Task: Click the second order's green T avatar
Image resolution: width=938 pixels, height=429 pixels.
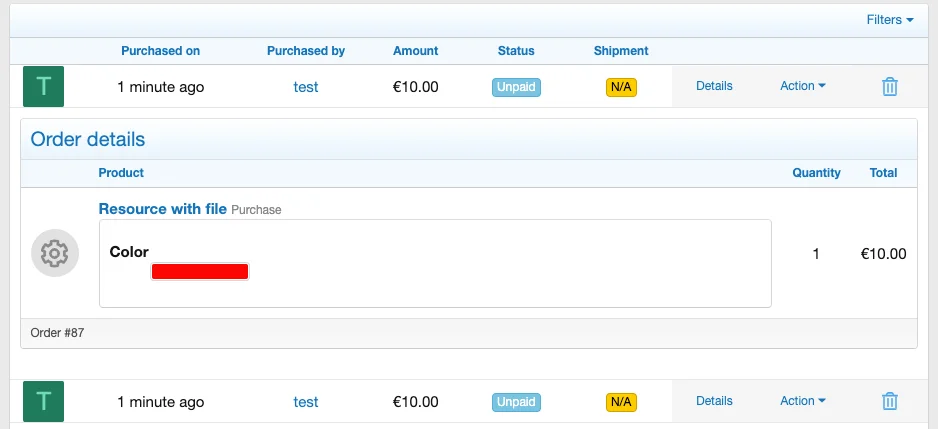Action: 44,402
